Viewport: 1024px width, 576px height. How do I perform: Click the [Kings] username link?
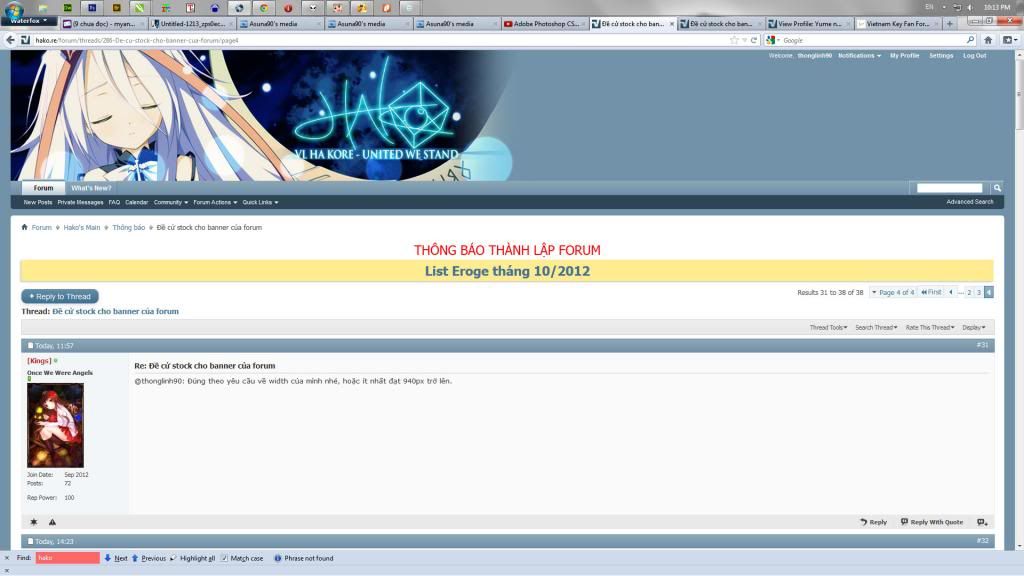click(x=39, y=360)
